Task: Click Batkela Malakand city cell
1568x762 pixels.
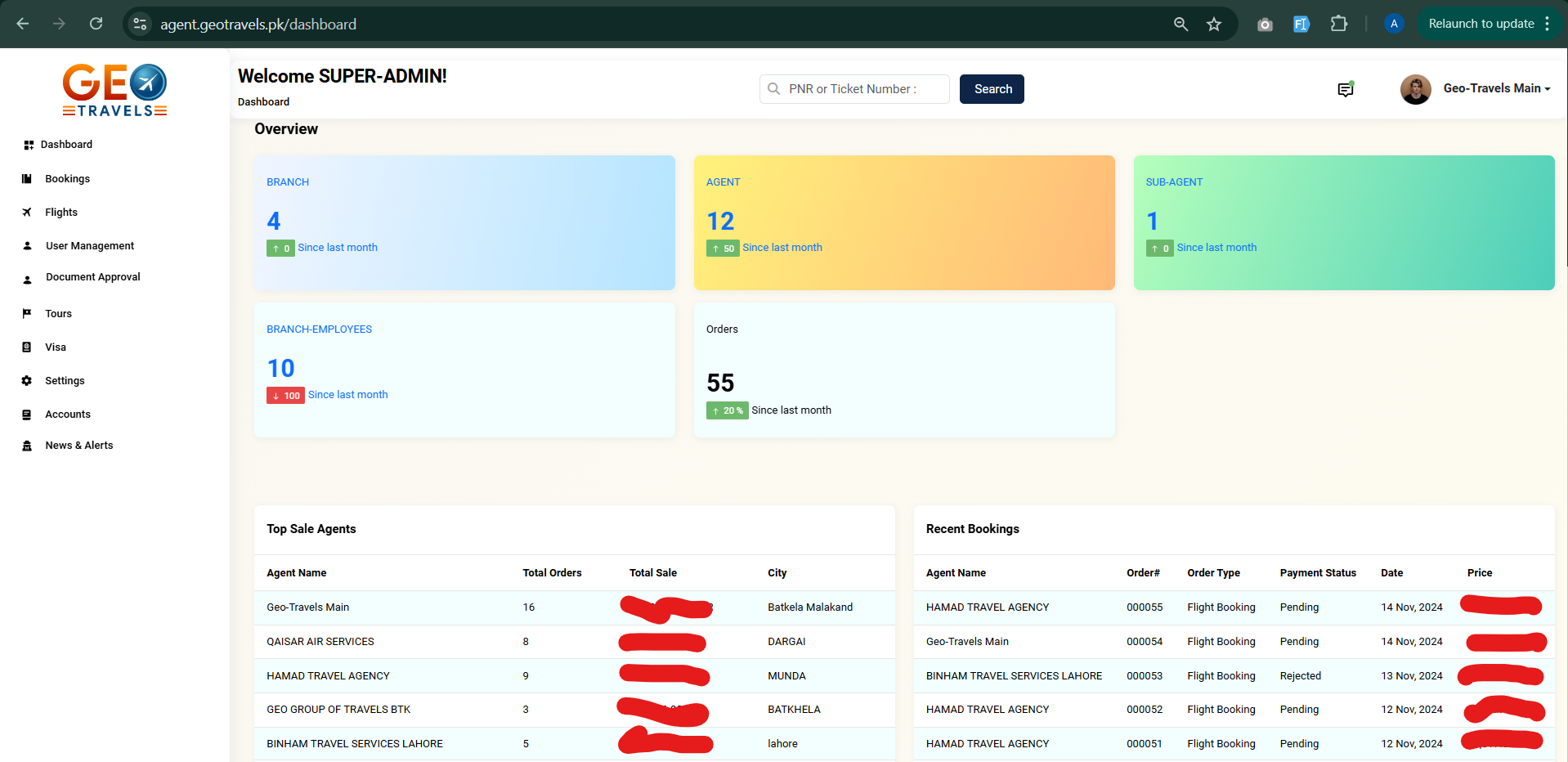Action: pos(810,607)
